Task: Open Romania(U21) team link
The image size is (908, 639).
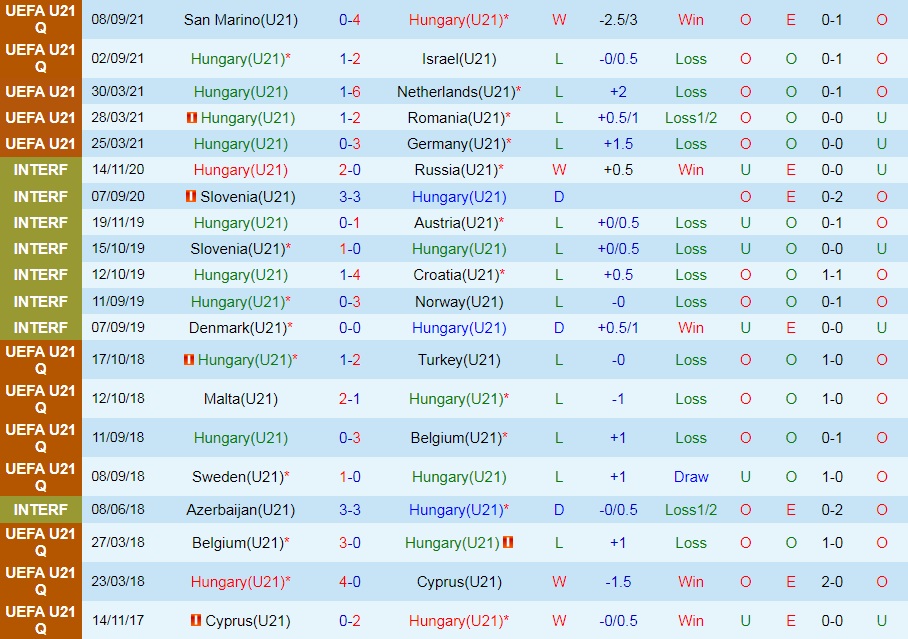Action: coord(456,118)
